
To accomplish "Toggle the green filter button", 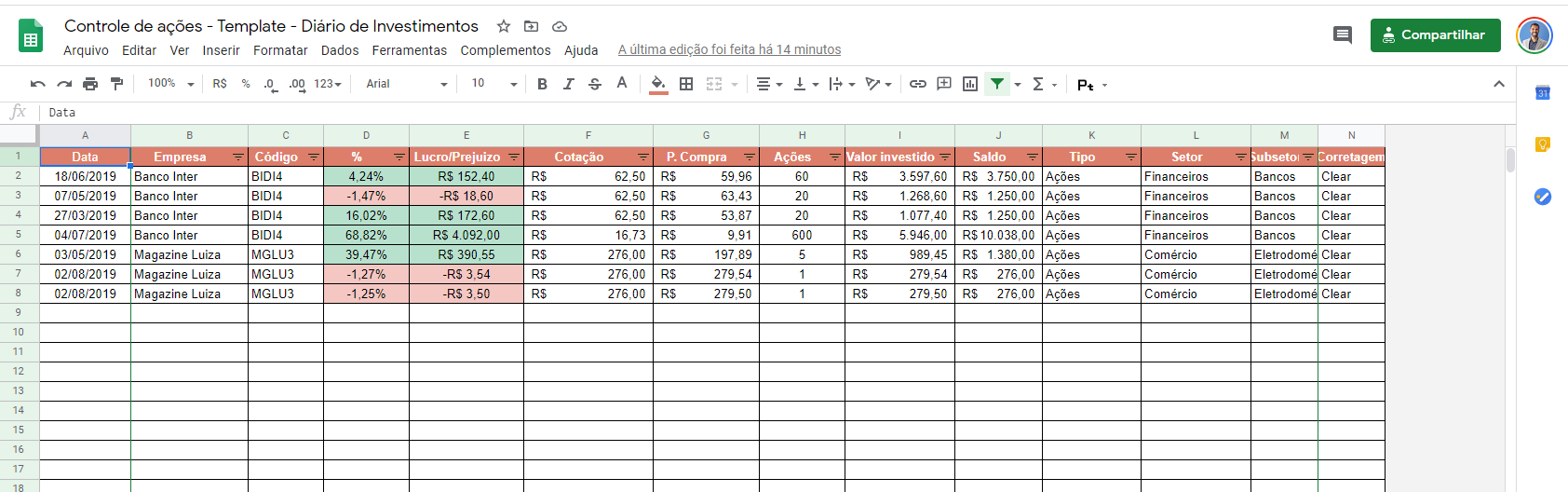I will tap(997, 84).
